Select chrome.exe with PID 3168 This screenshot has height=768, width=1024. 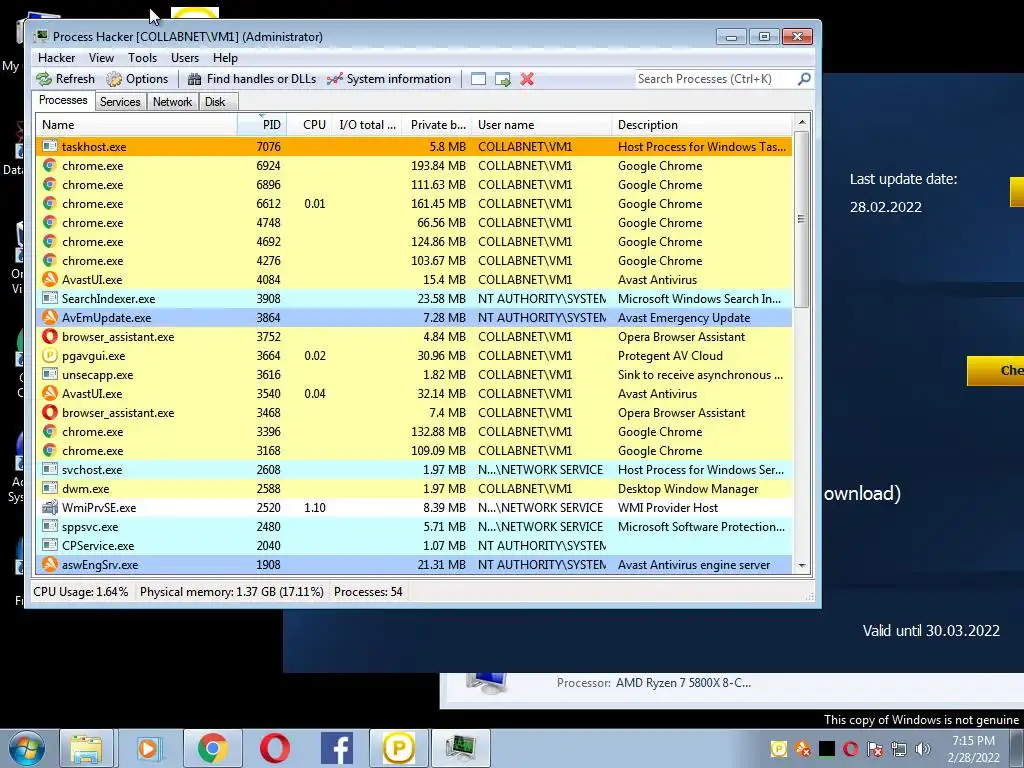[x=414, y=451]
